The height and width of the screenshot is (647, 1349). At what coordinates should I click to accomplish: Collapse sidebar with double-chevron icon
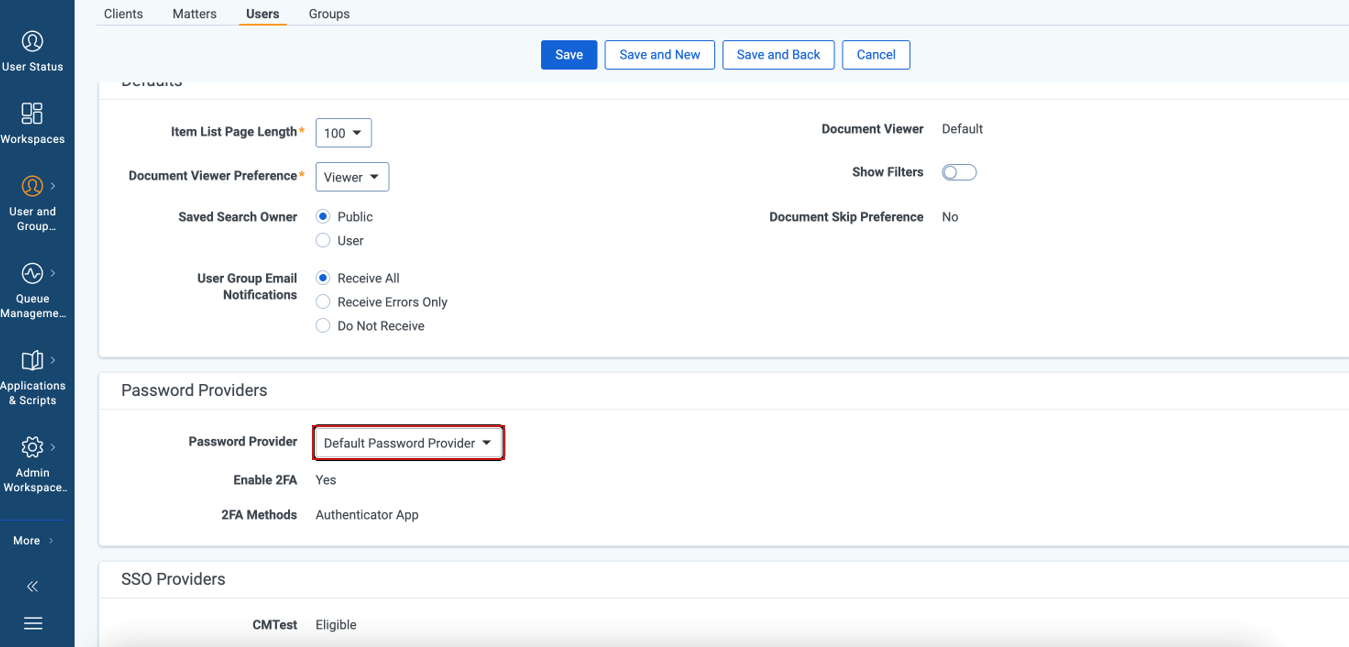click(x=32, y=586)
